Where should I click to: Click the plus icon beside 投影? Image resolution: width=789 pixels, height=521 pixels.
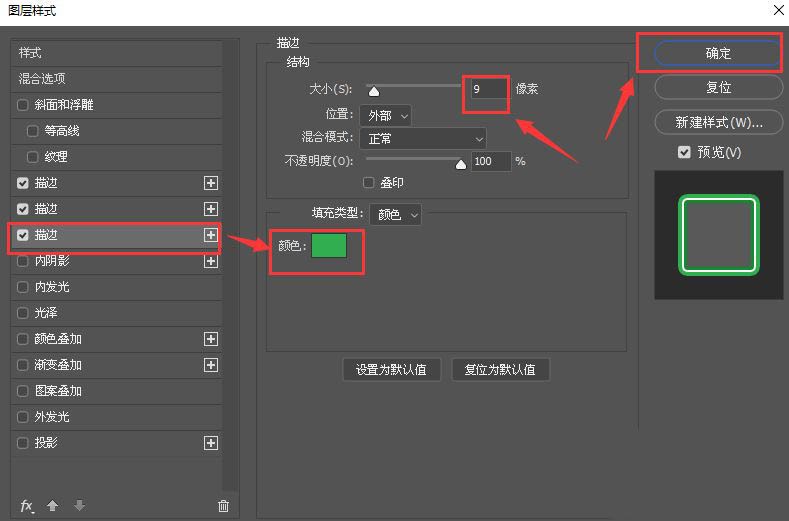[211, 443]
